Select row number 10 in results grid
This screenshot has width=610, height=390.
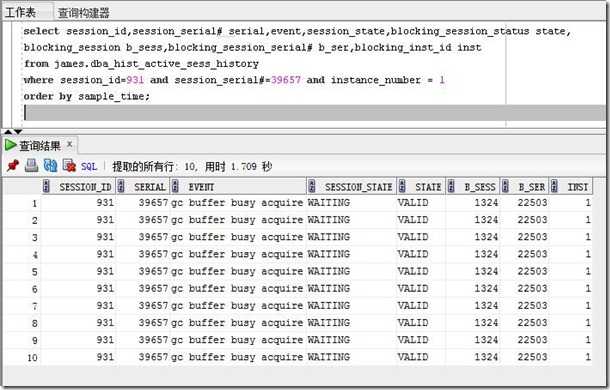(x=32, y=357)
